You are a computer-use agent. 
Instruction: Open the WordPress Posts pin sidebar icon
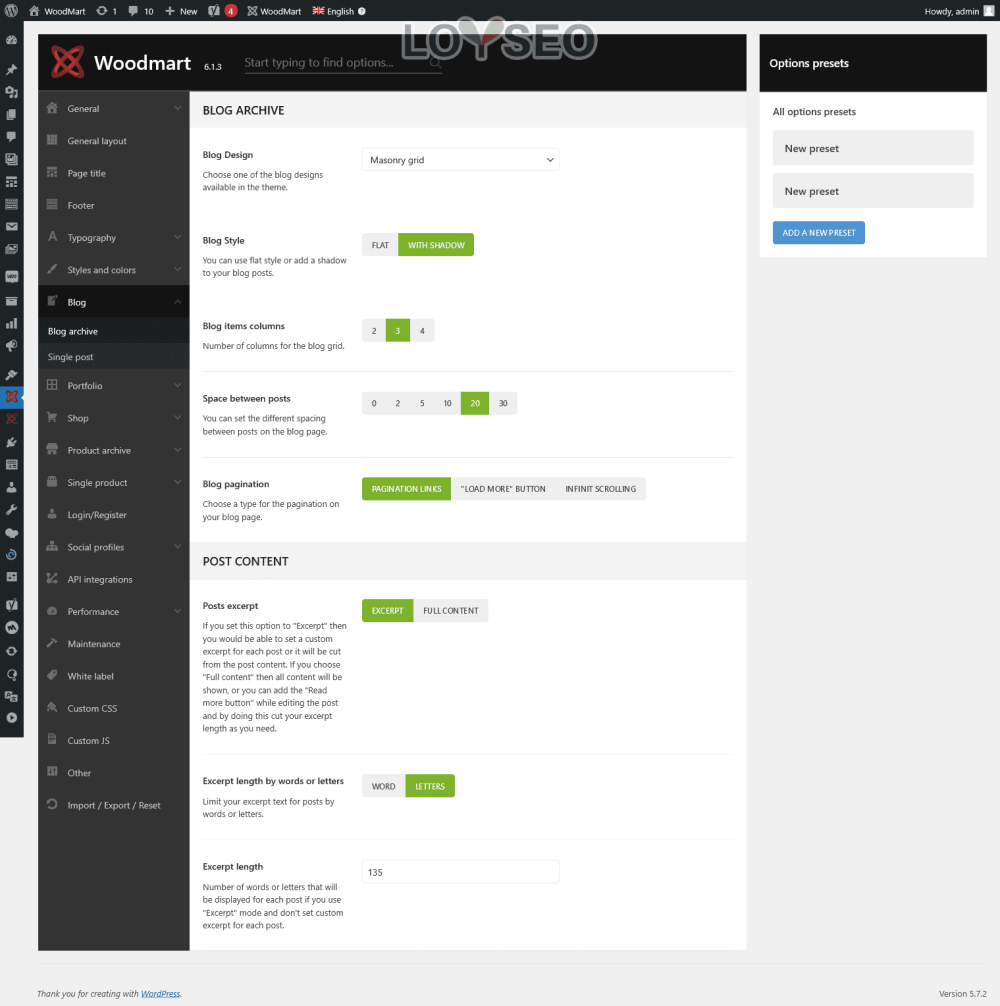coord(12,69)
